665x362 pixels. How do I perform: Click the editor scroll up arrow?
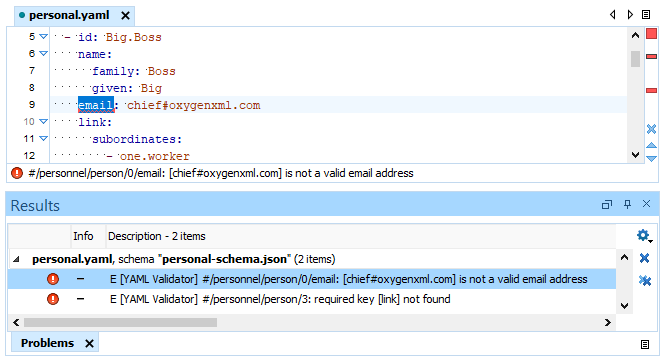coord(635,35)
